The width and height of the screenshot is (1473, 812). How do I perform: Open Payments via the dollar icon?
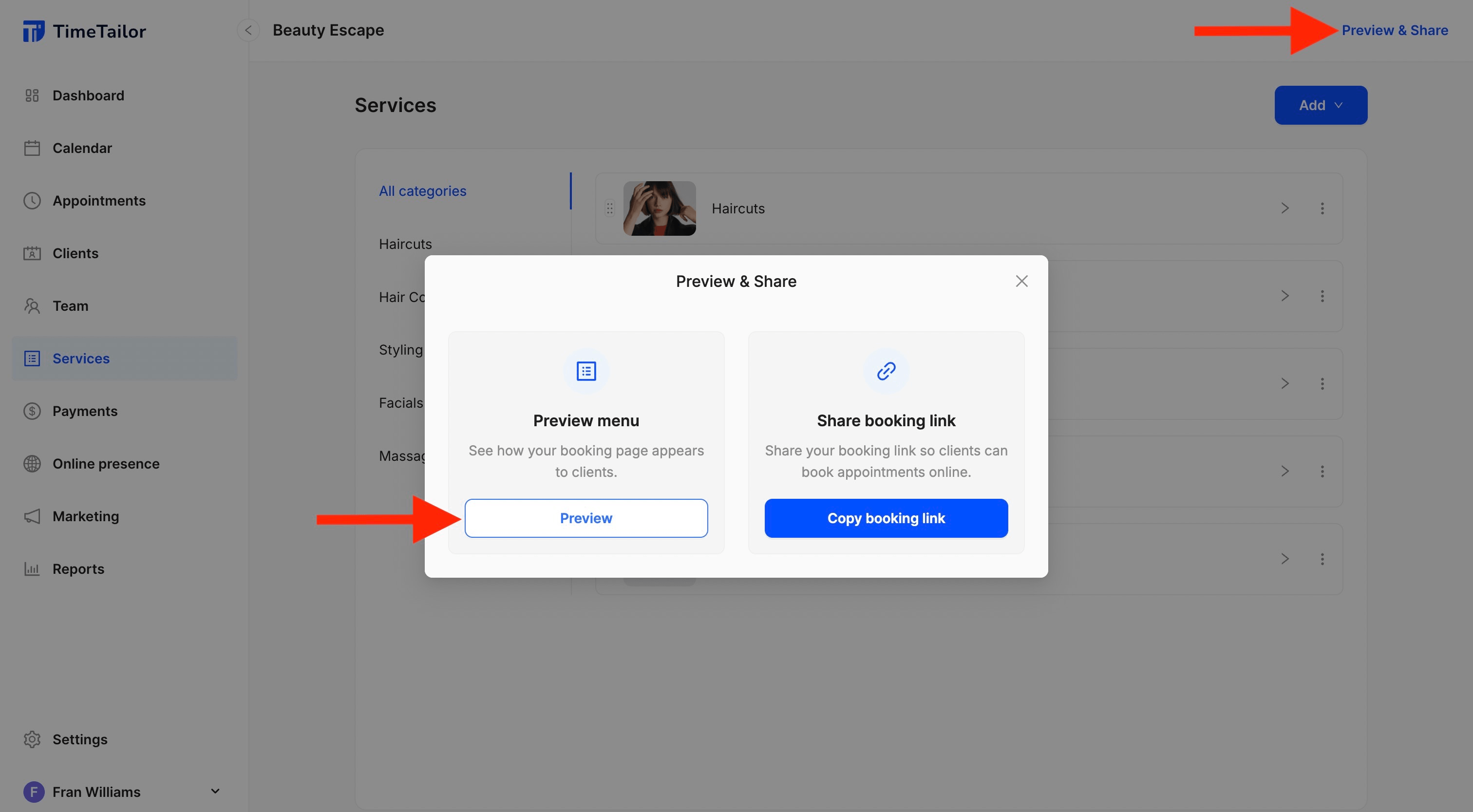(32, 411)
